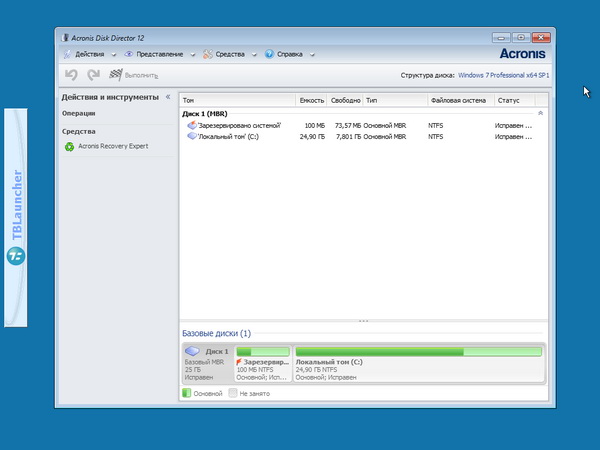Sort volumes by the Емкость column header
This screenshot has height=450, width=600.
click(x=311, y=100)
